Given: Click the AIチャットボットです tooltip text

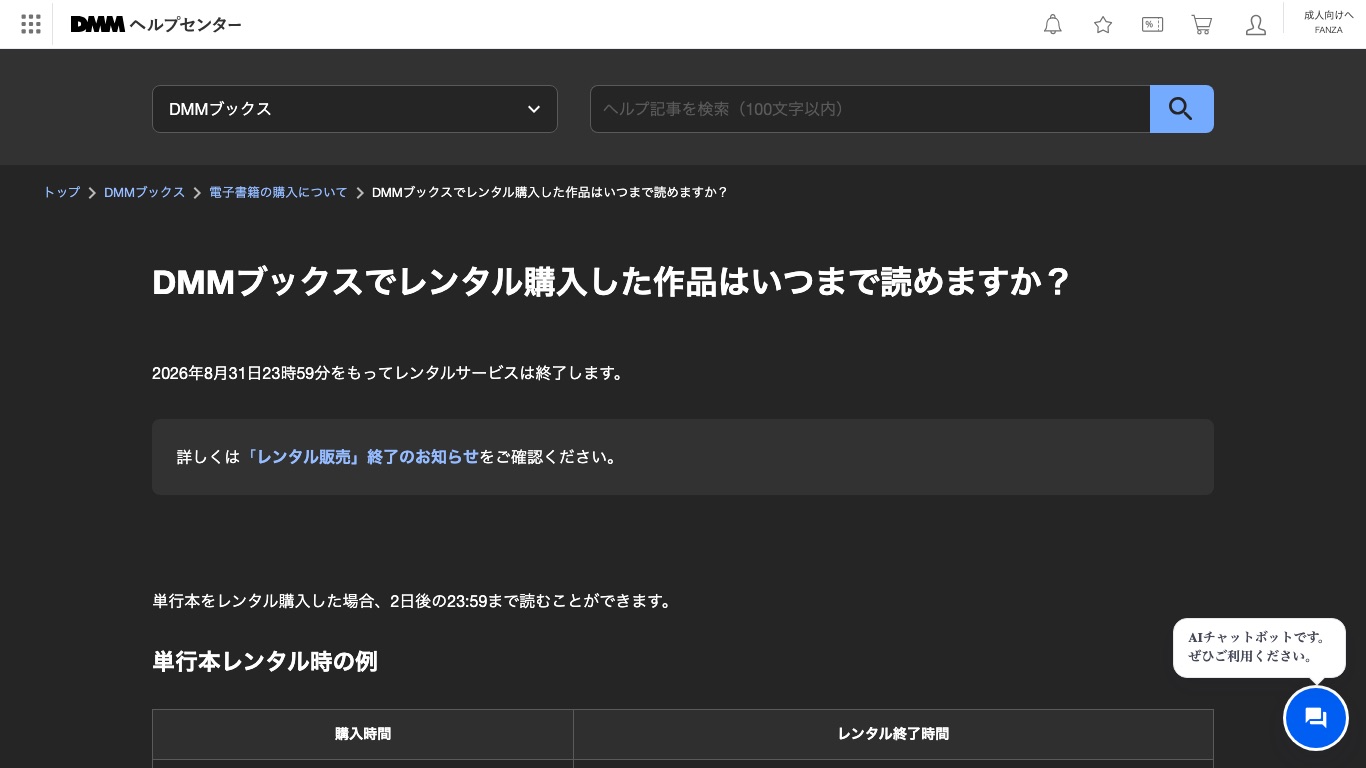Looking at the screenshot, I should (x=1259, y=646).
